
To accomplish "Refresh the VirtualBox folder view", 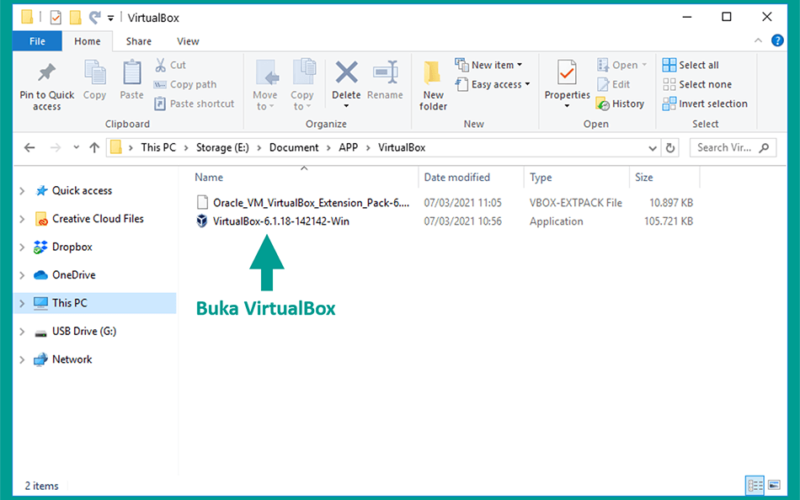I will click(x=670, y=148).
